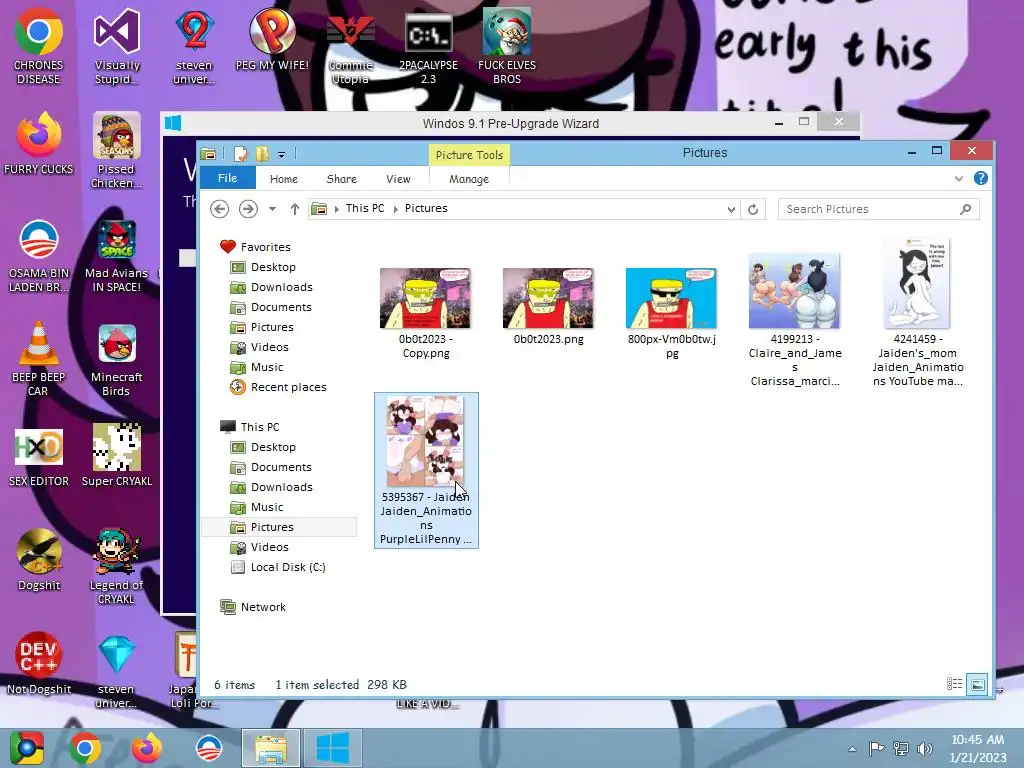This screenshot has width=1024, height=768.
Task: Select the 0b0t2023 - Copy.png thumbnail
Action: 425,298
